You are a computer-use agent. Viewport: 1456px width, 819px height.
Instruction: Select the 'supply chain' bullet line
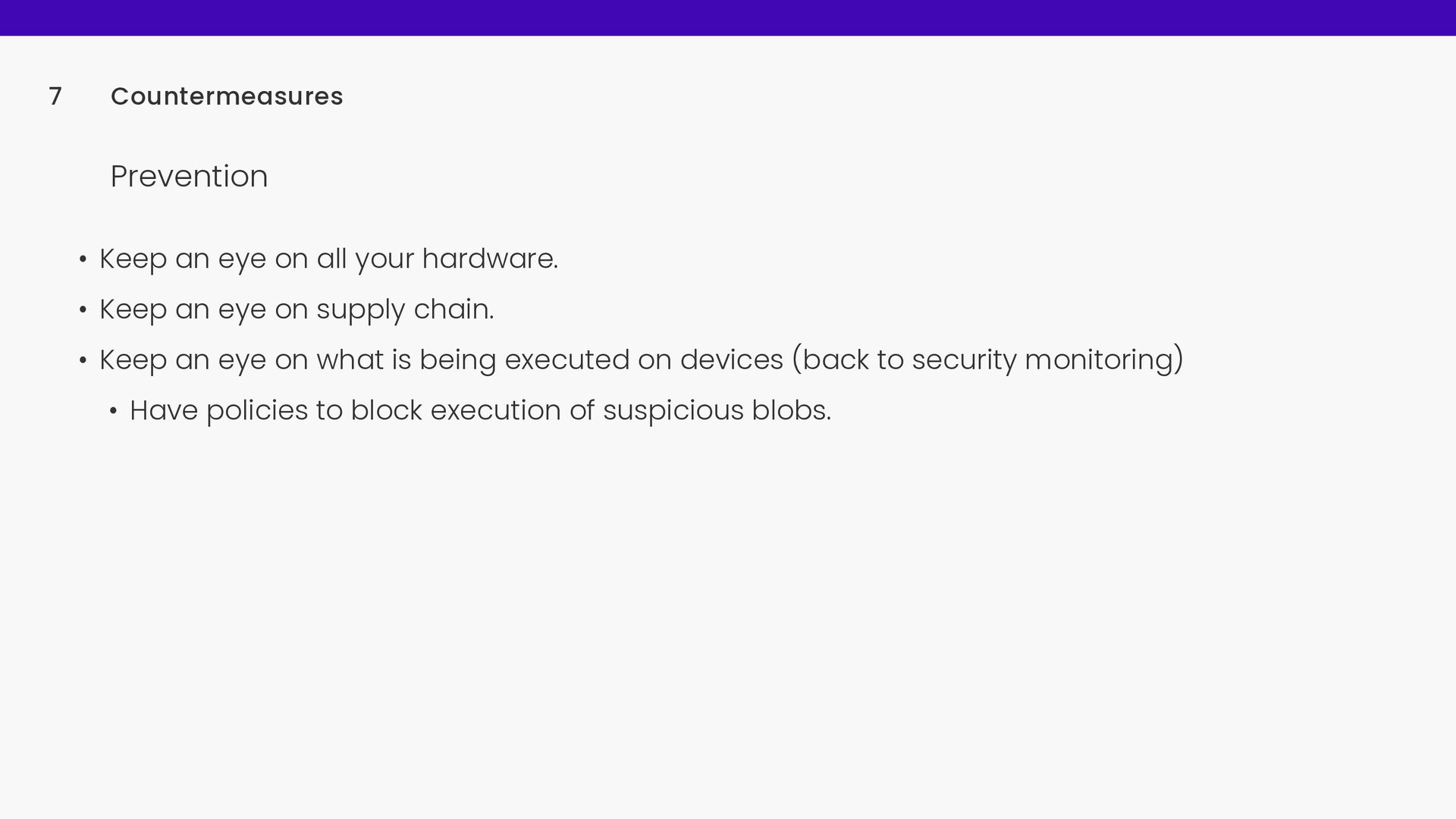(x=297, y=310)
